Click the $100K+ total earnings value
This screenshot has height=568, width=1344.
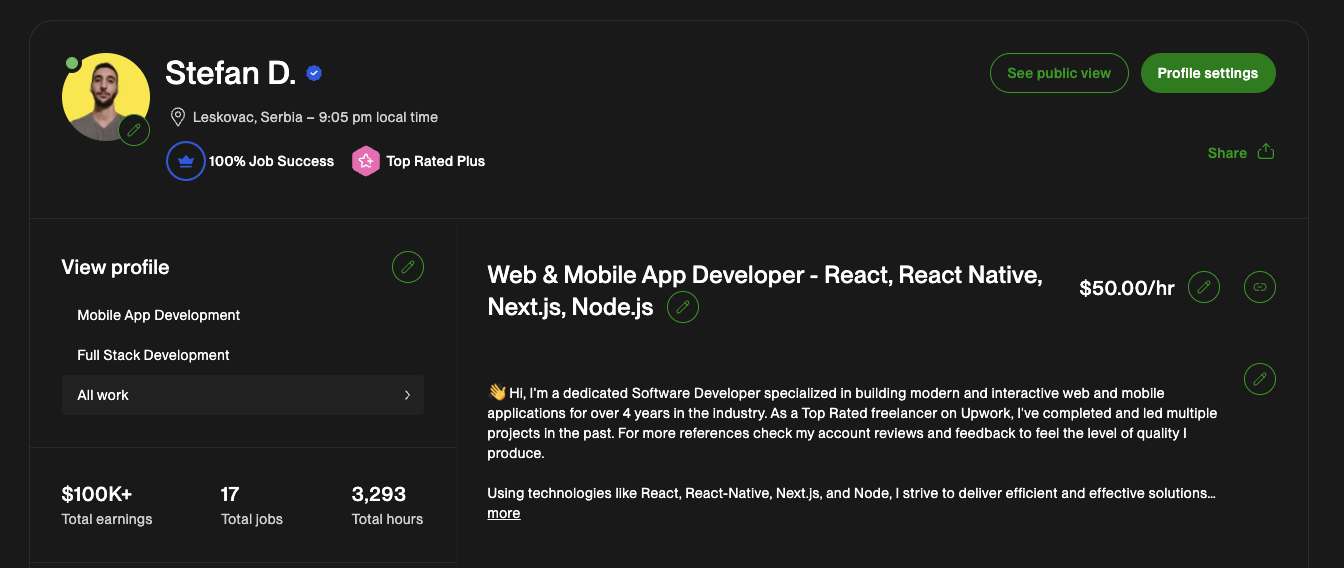97,494
